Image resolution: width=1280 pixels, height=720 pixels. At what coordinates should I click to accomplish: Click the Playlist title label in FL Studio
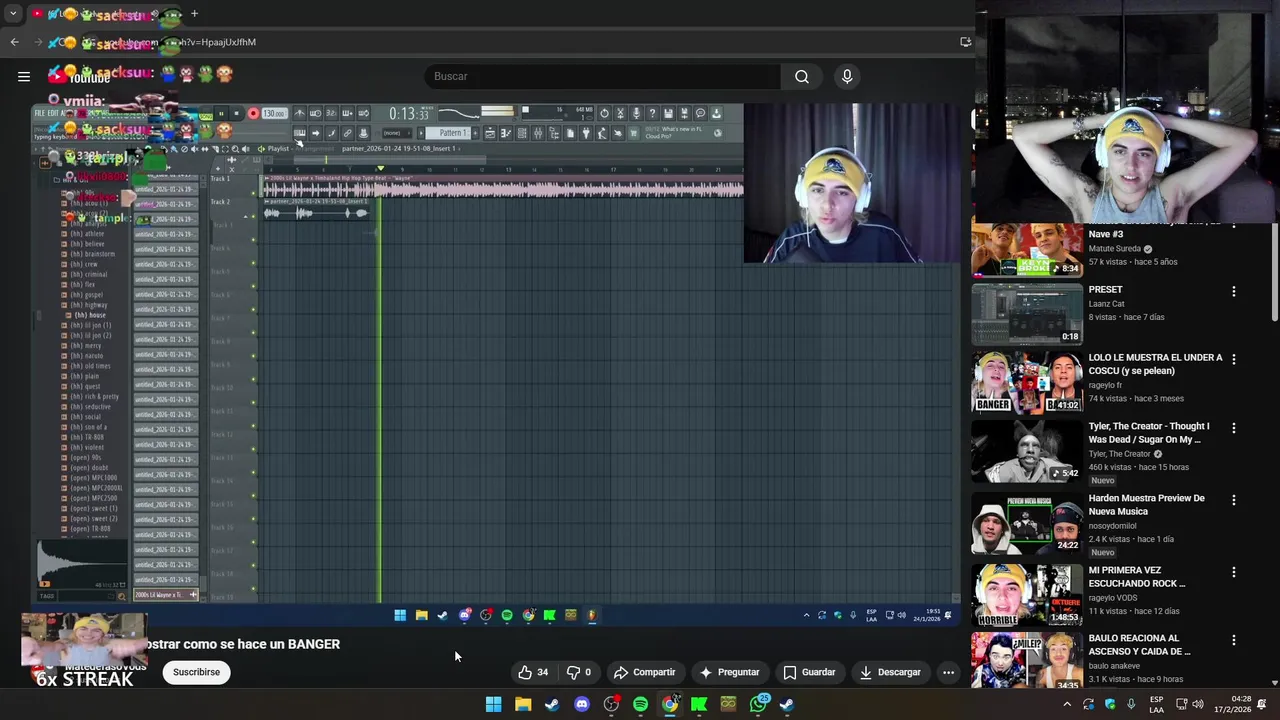pos(278,149)
